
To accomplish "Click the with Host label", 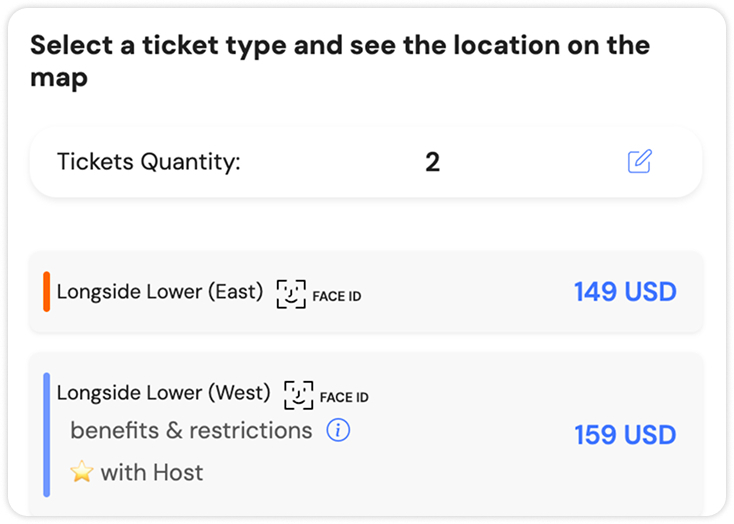I will click(x=152, y=472).
